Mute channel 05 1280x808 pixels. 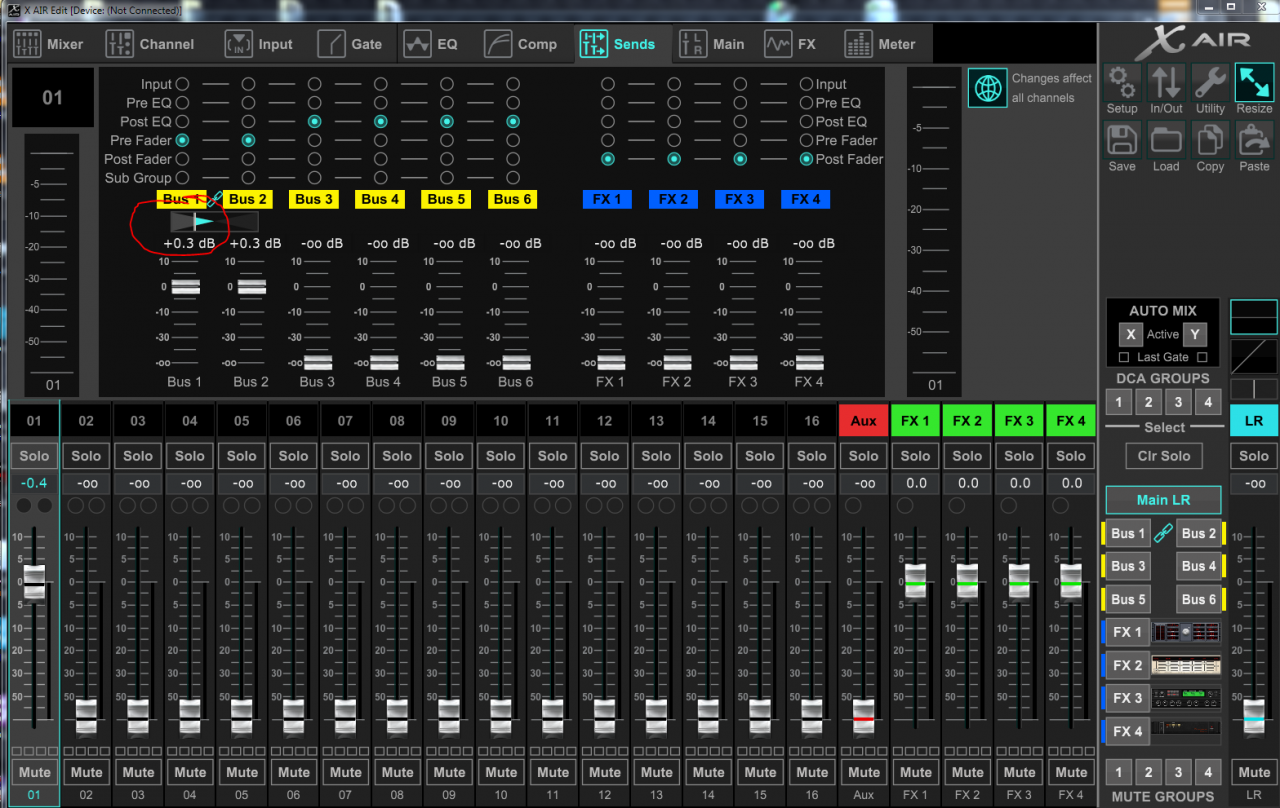point(242,772)
